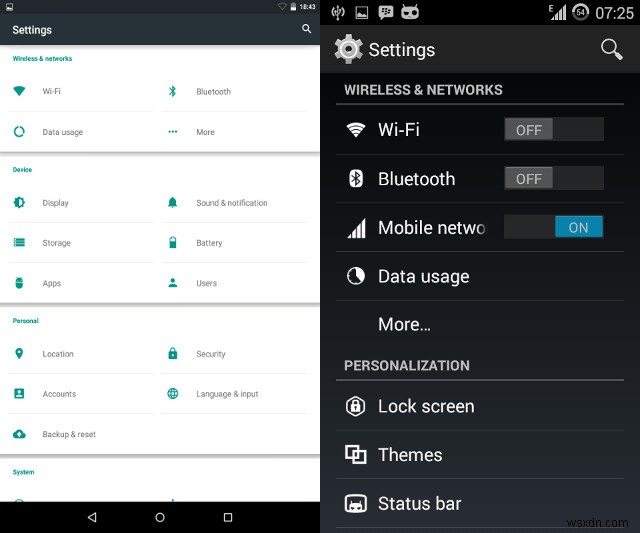Open Mobile networks entry
Viewport: 640px width, 533px height.
pos(431,227)
